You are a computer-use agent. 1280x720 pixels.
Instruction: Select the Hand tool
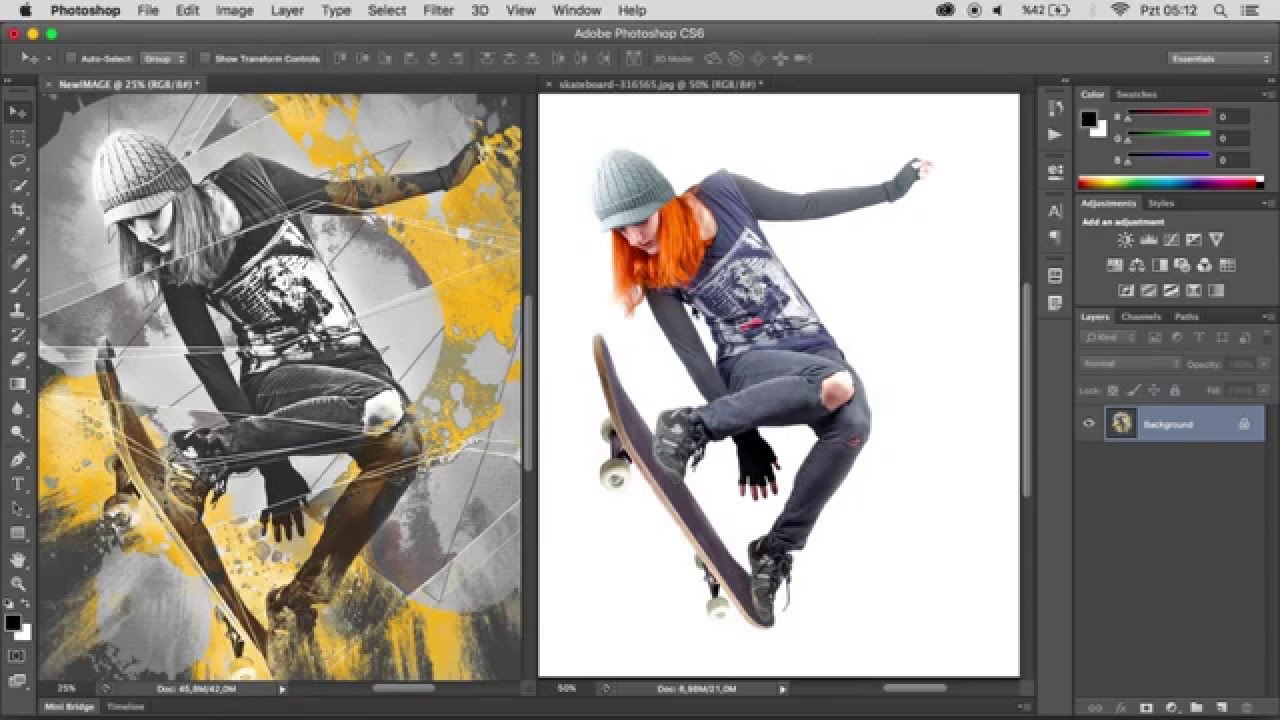pos(18,559)
